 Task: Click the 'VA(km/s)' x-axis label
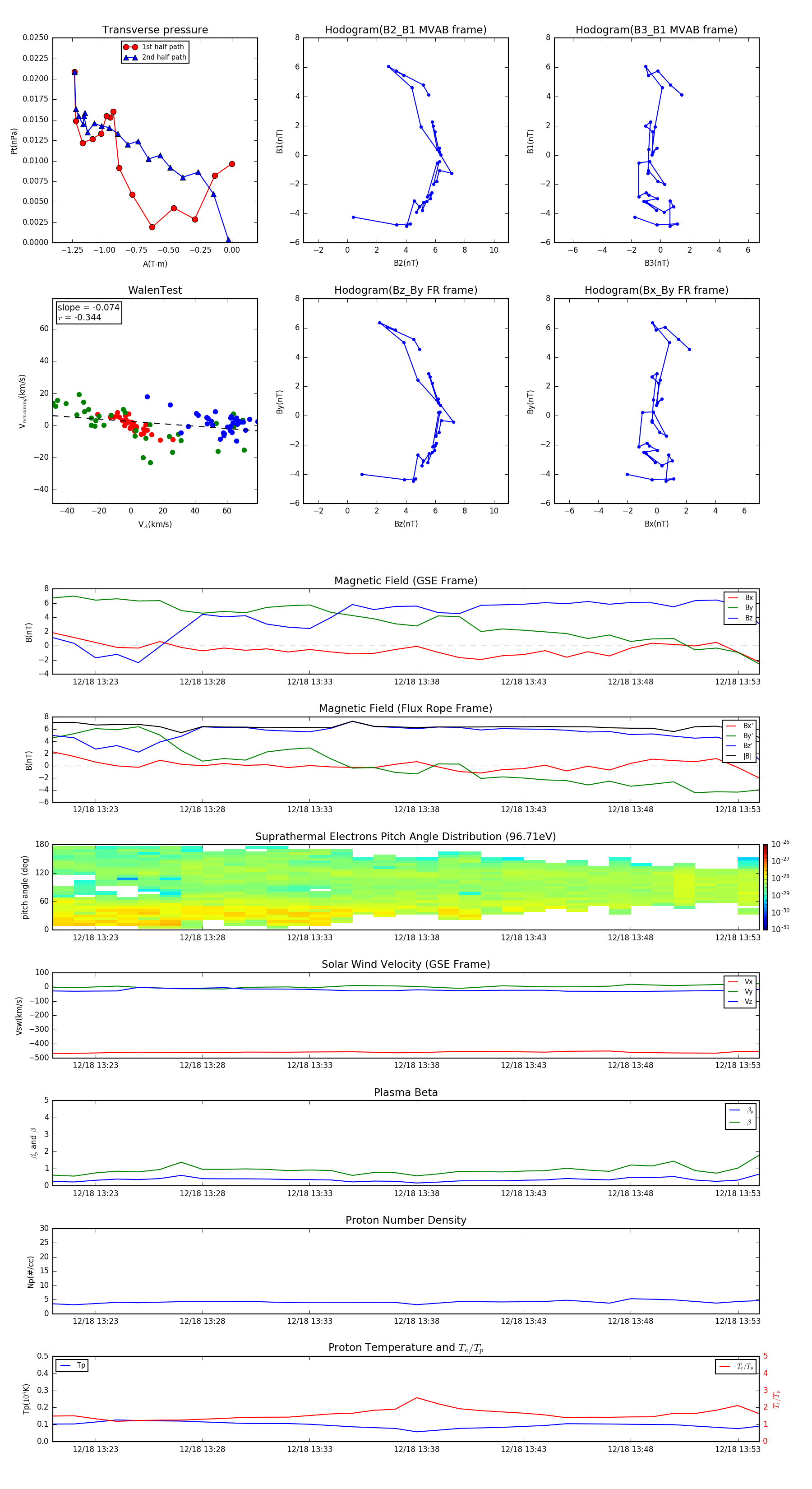pos(155,524)
